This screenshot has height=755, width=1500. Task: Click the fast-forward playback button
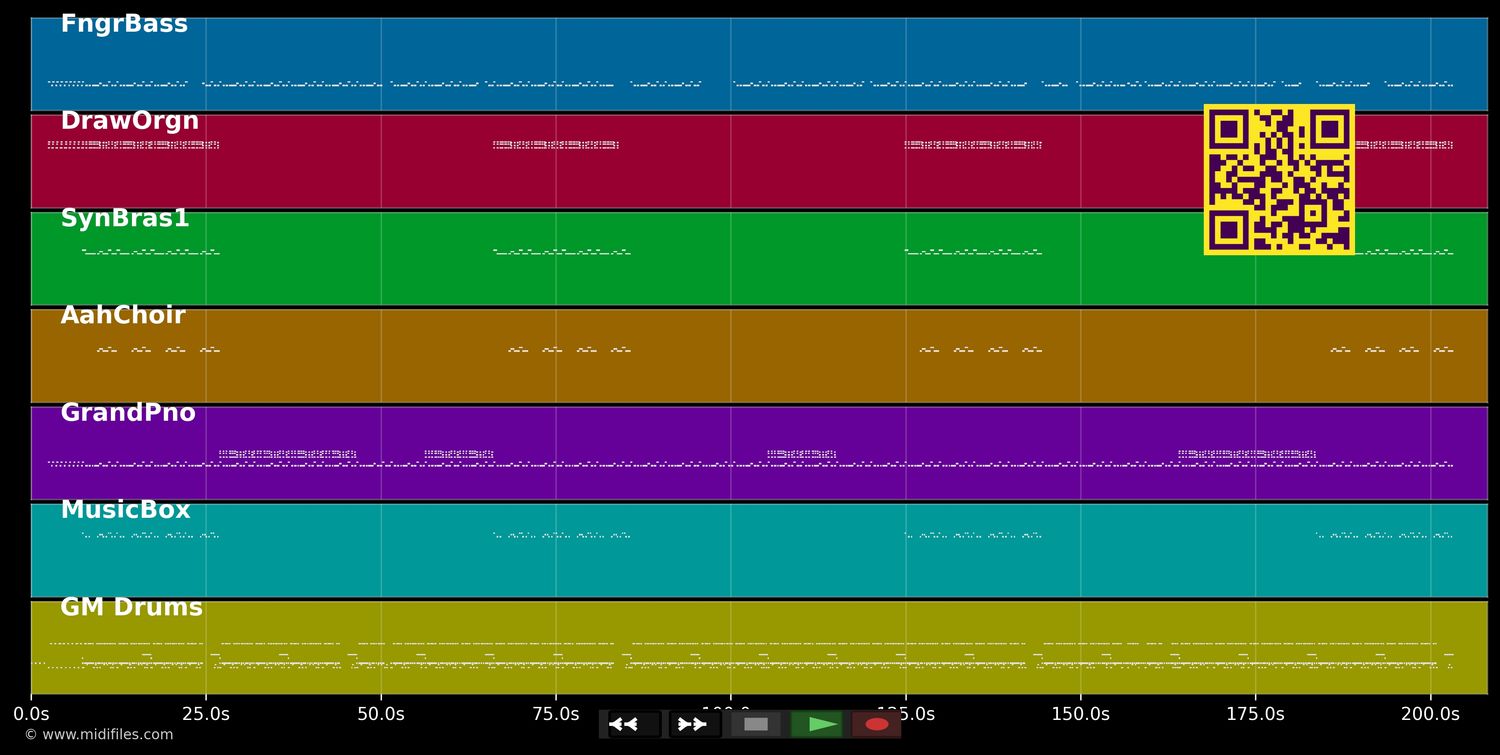tap(695, 724)
